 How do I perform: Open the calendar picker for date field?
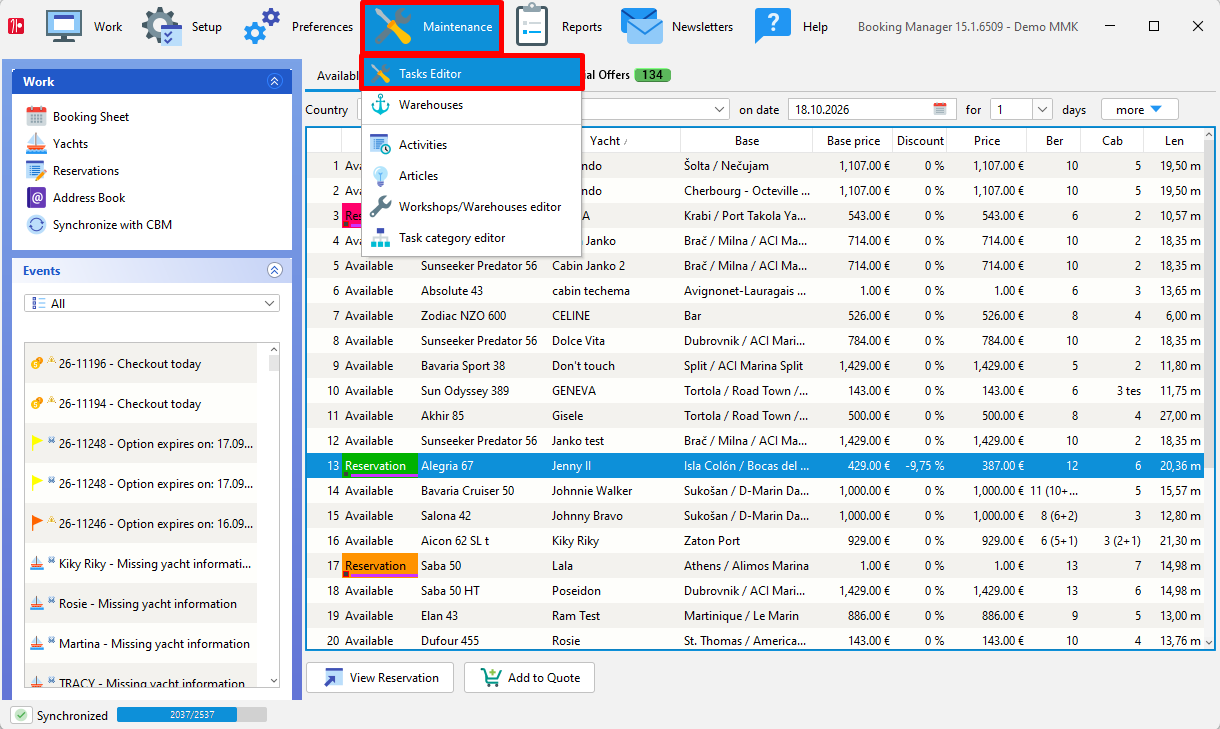click(x=939, y=110)
